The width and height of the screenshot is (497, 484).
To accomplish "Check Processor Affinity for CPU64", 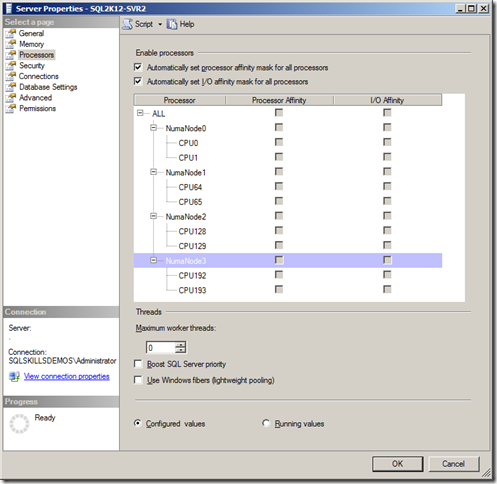I will click(x=279, y=186).
